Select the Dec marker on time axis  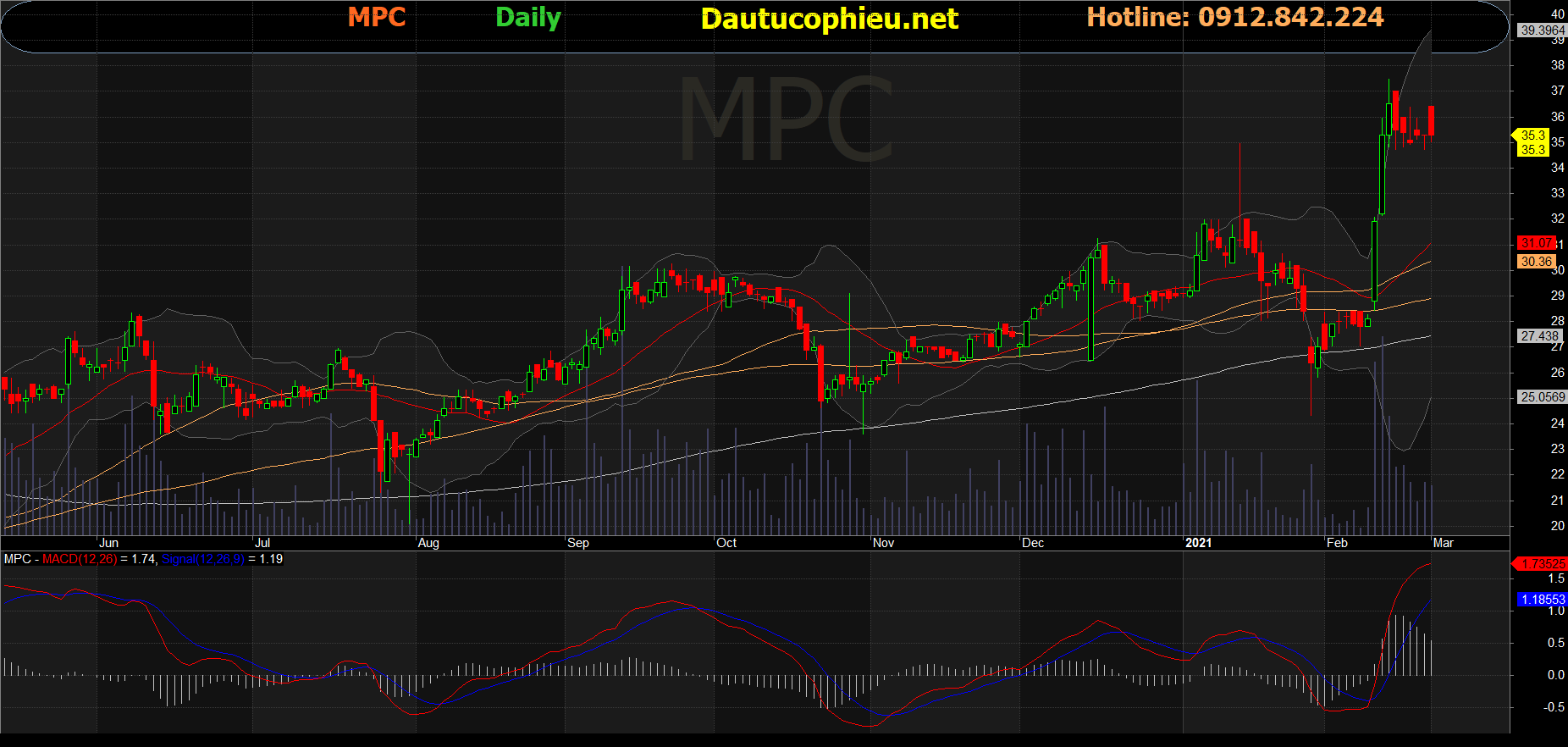[1033, 543]
